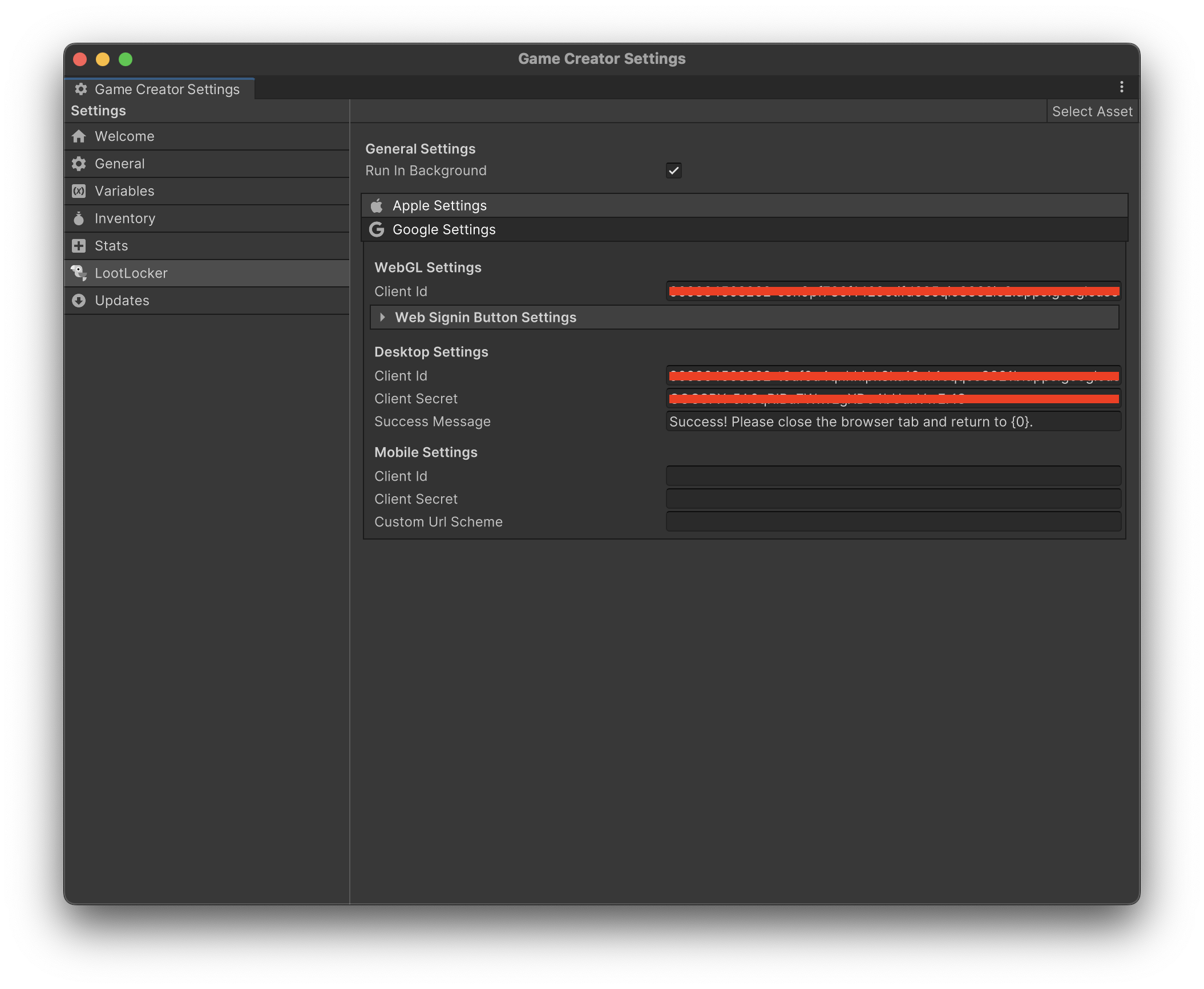The image size is (1204, 989).
Task: Click the Stats plus icon
Action: pos(79,246)
